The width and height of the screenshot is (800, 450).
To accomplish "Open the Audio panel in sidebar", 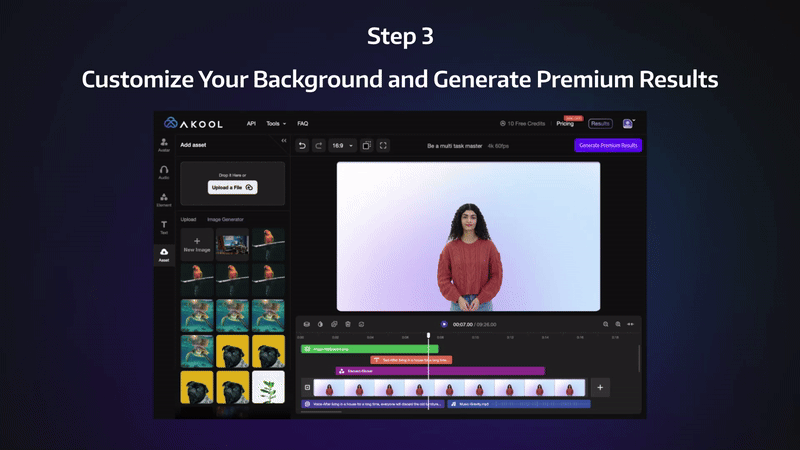I will (164, 172).
